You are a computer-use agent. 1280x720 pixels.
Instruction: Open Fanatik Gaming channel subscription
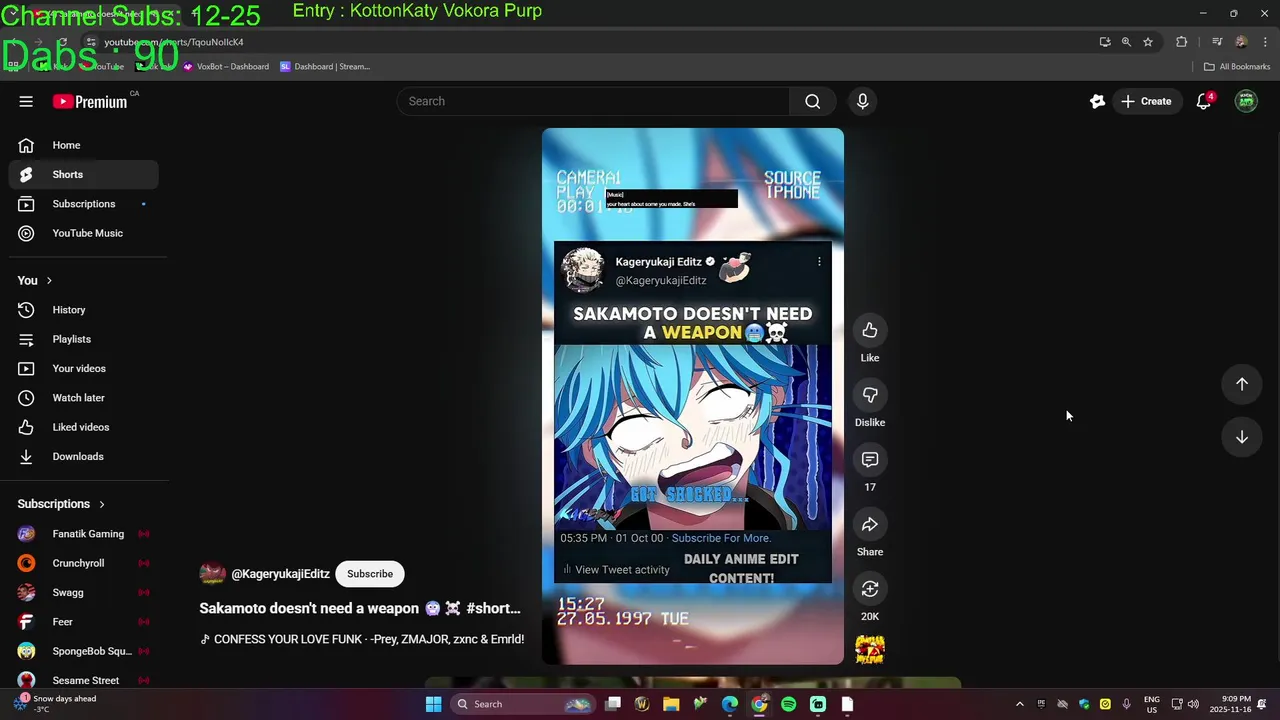[x=84, y=534]
